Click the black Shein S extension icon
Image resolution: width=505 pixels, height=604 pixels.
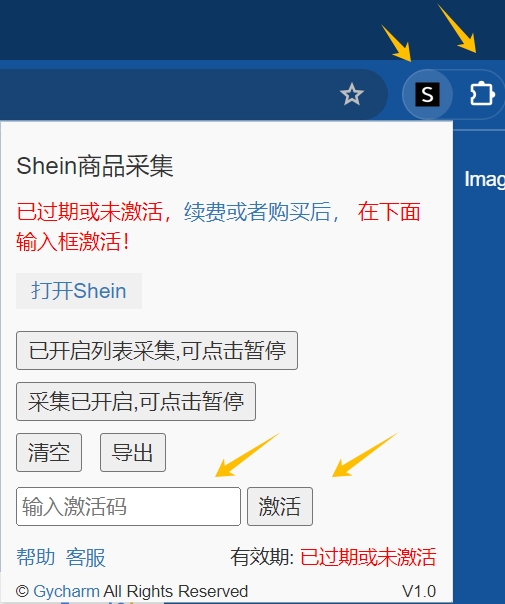(x=427, y=95)
